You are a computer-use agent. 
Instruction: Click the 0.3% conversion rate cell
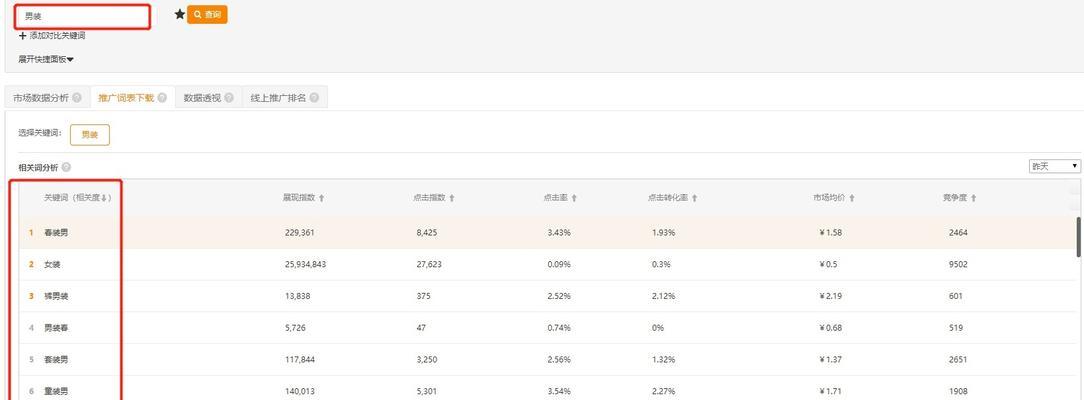(660, 265)
